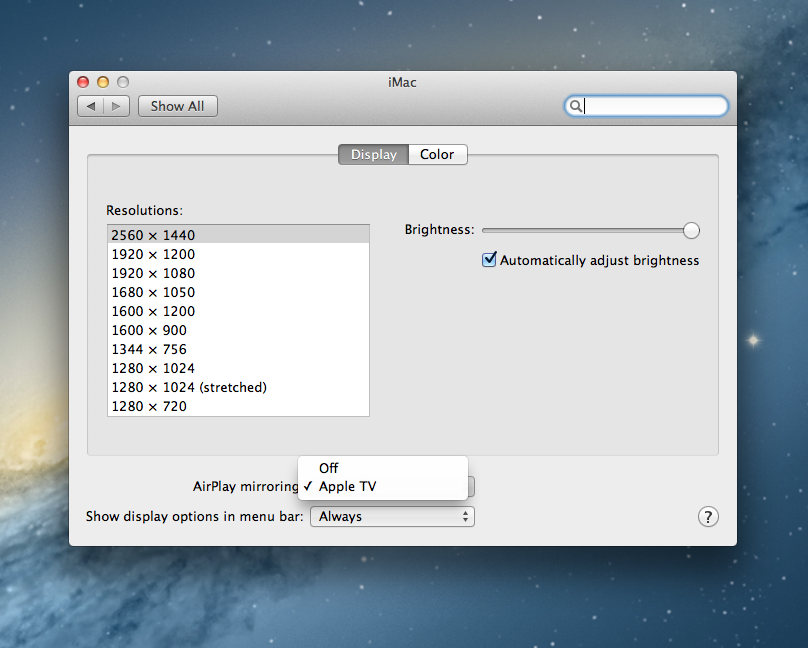
Task: Select the 2560 × 1440 resolution
Action: point(153,235)
